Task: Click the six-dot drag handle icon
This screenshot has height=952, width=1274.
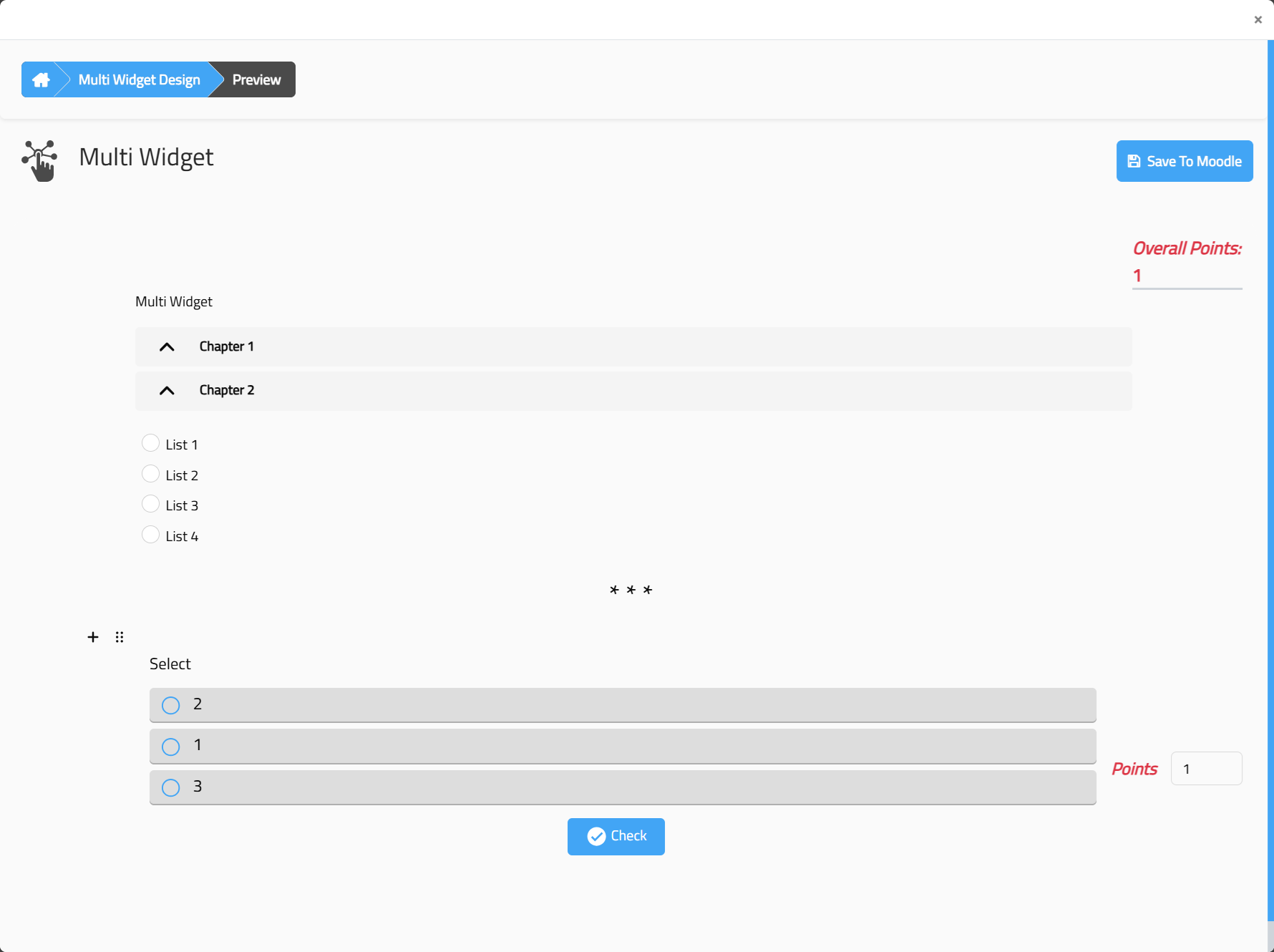Action: coord(119,636)
